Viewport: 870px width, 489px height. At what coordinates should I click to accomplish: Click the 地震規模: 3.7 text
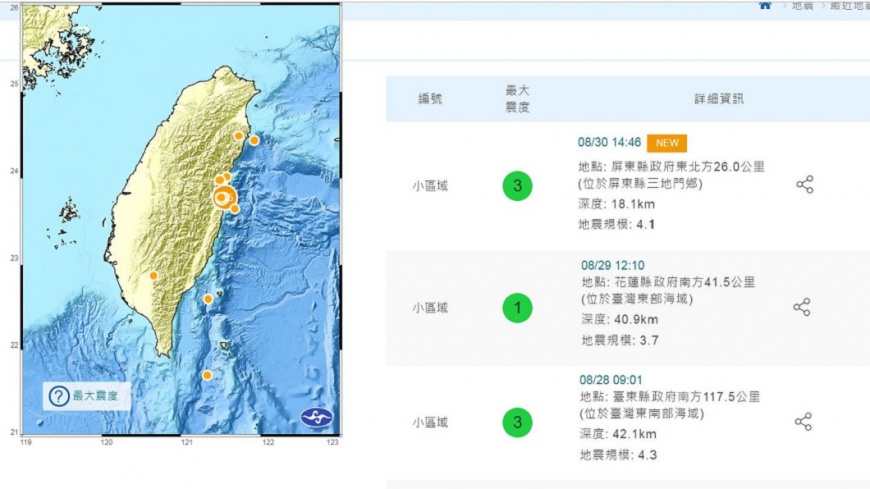point(620,340)
